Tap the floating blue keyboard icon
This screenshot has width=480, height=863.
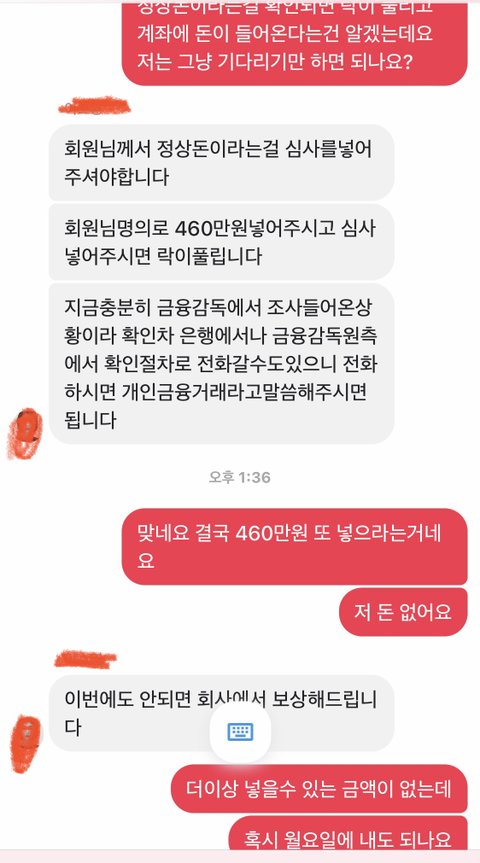(240, 732)
